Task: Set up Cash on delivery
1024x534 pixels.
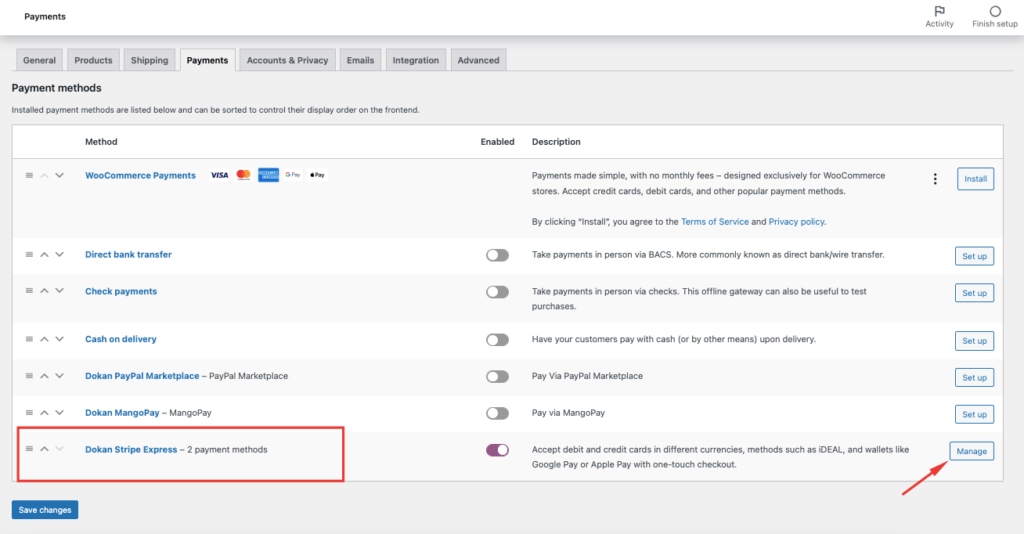Action: (974, 341)
